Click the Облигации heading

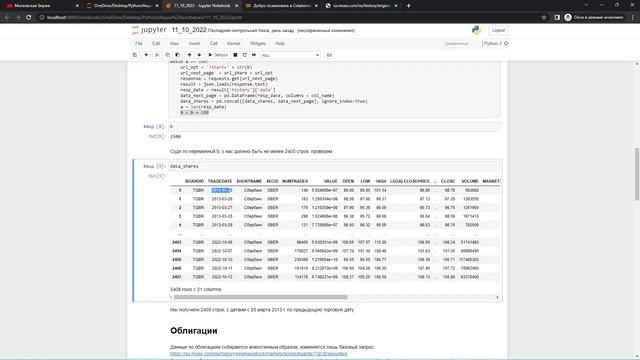[193, 331]
